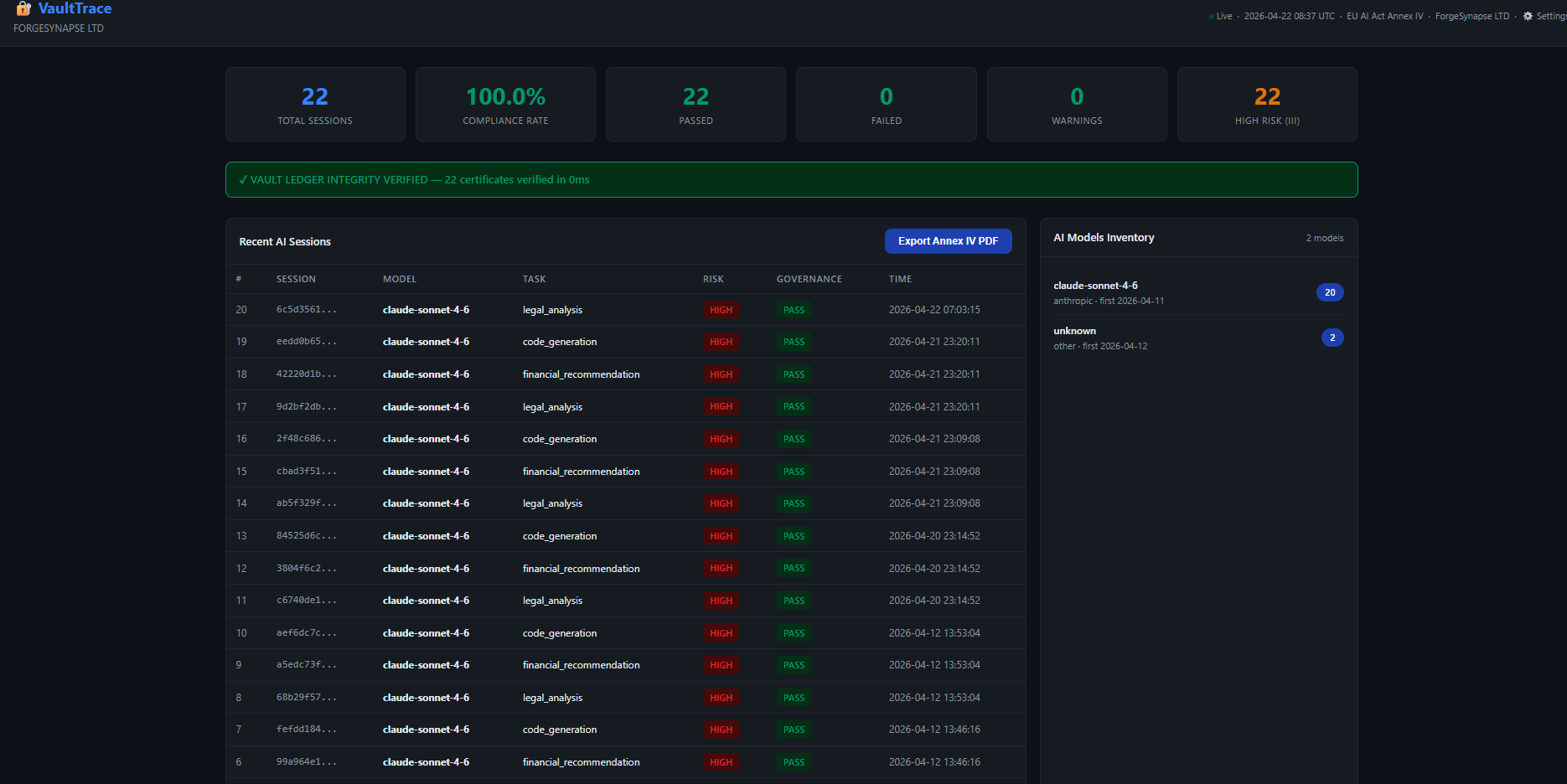Click the 20 sessions badge for claude-sonnet-4-6

[1330, 292]
